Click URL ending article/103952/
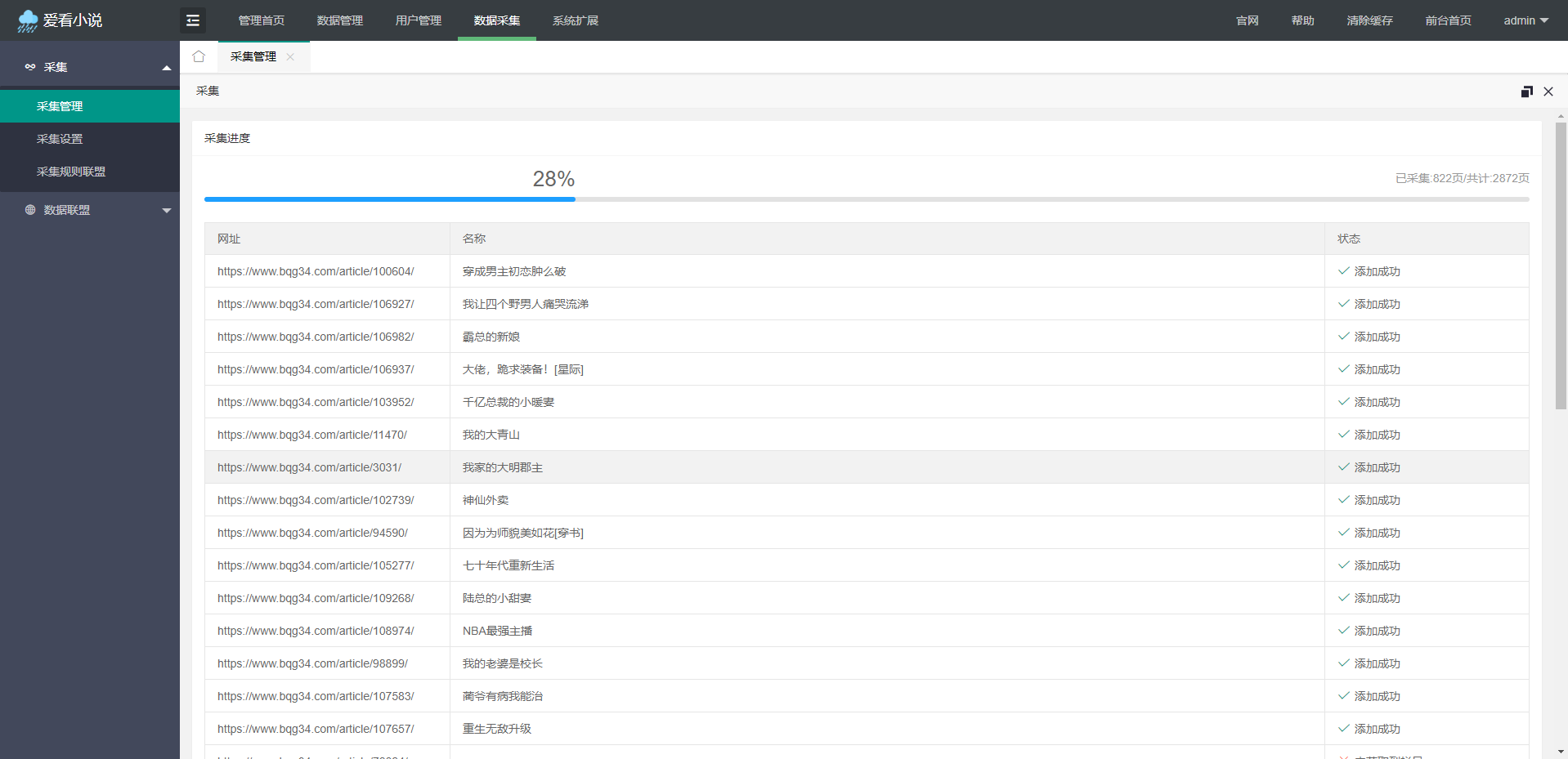 point(316,402)
